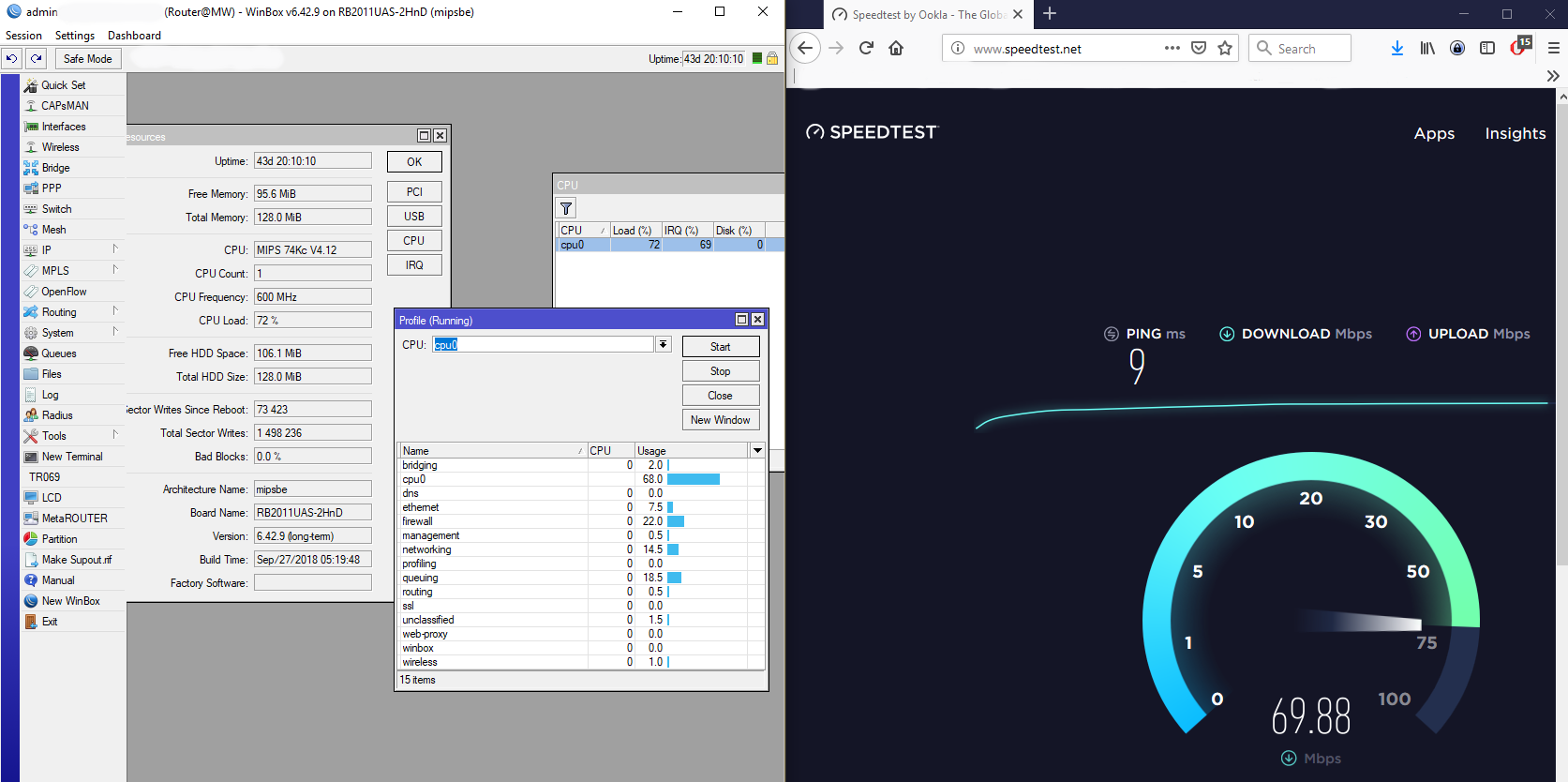The width and height of the screenshot is (1568, 782).
Task: Click the PCI button in the Resources window
Action: [x=414, y=192]
